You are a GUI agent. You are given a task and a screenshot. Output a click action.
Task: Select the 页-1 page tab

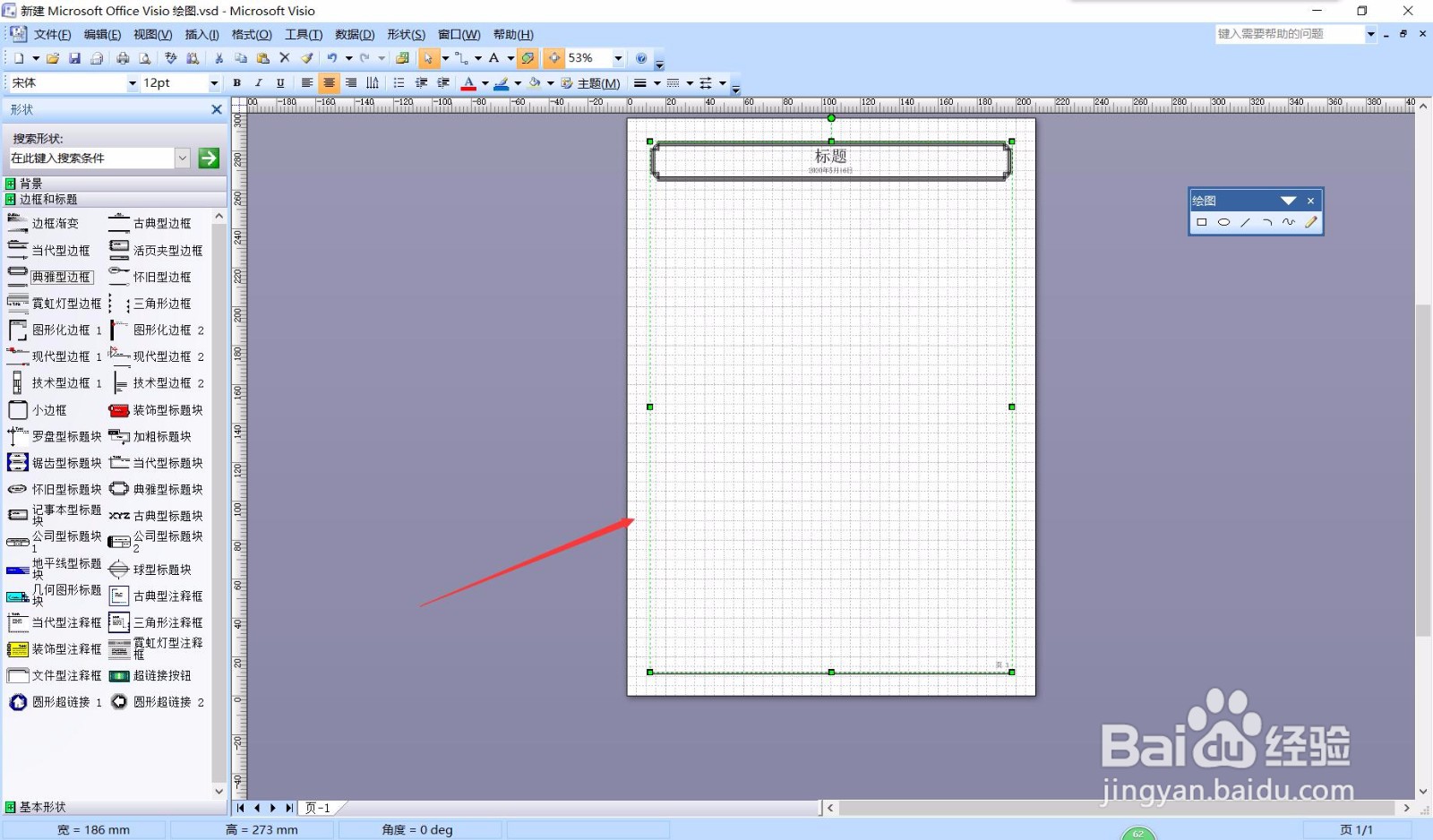[318, 808]
